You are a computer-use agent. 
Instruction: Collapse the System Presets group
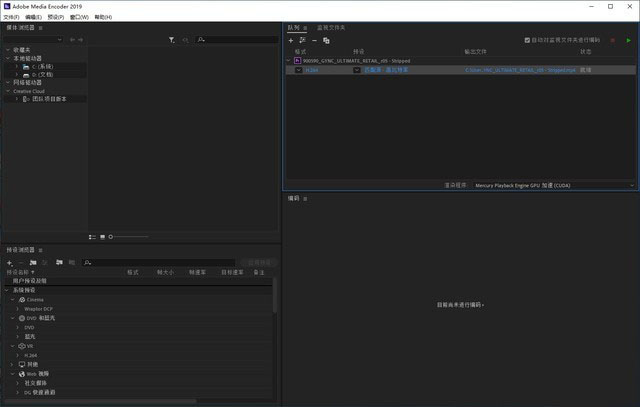tap(7, 290)
